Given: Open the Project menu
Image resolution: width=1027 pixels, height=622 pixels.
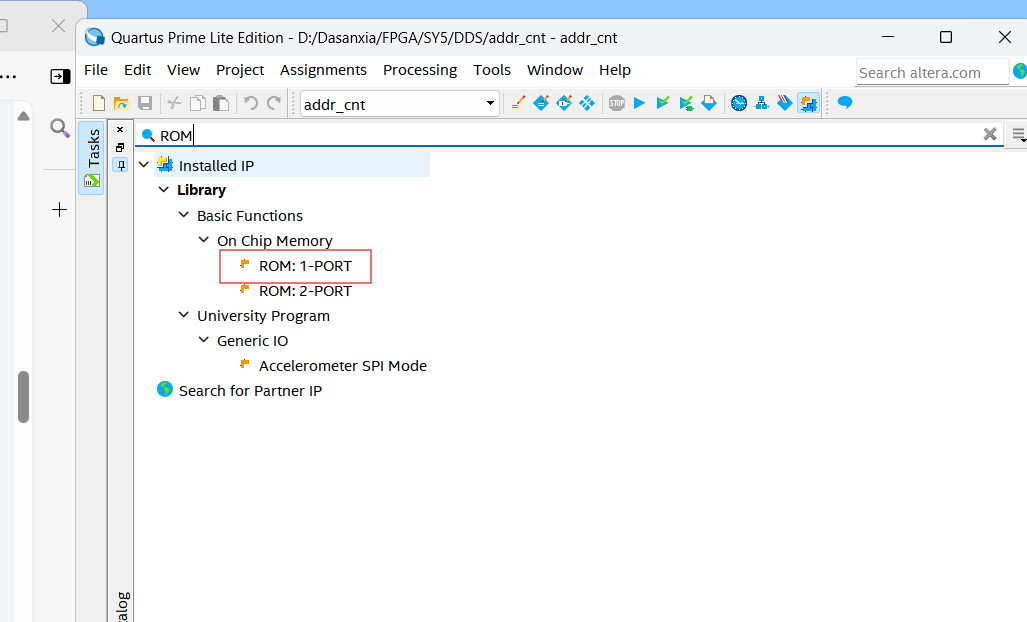Looking at the screenshot, I should point(240,70).
